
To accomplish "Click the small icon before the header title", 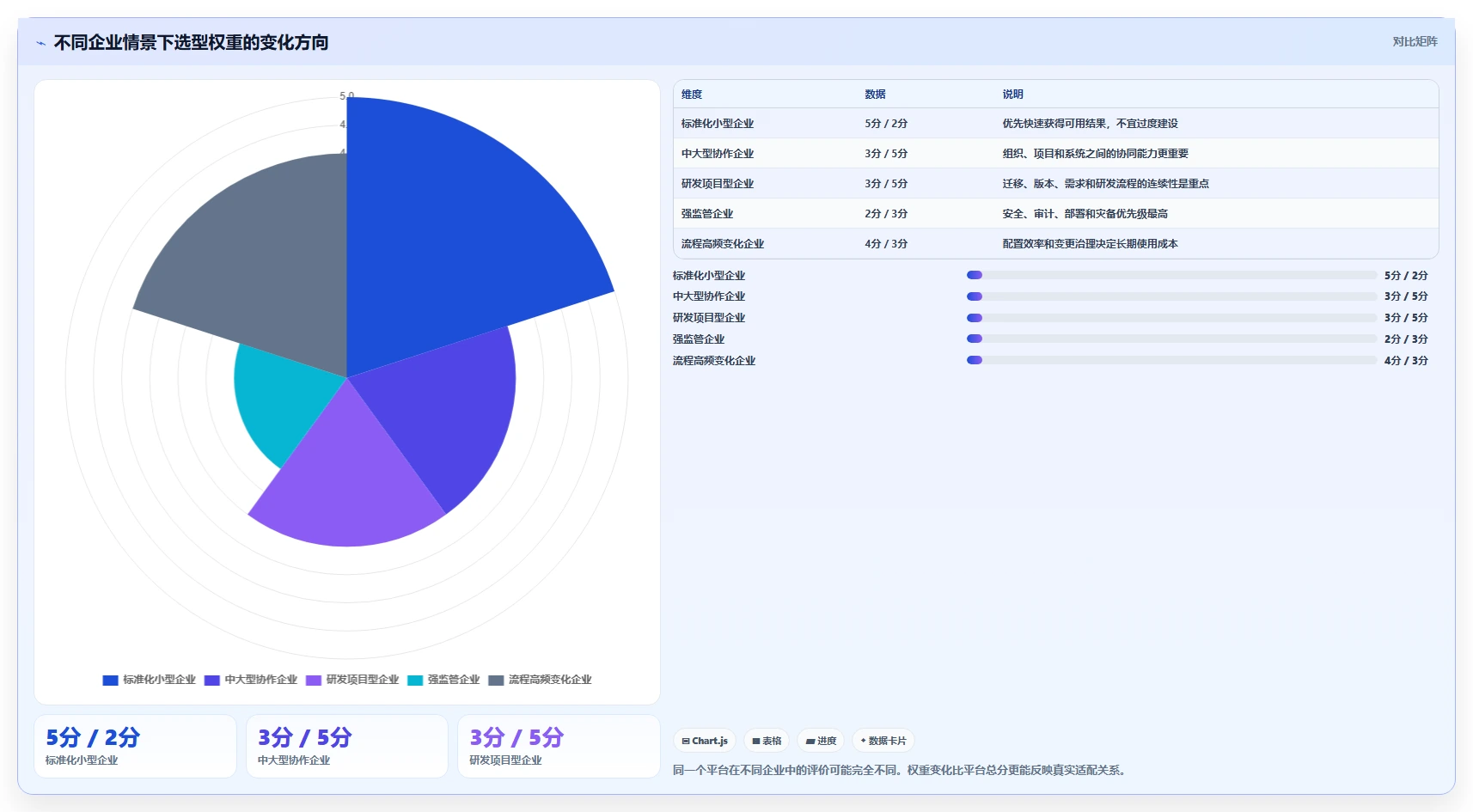I will pos(40,43).
